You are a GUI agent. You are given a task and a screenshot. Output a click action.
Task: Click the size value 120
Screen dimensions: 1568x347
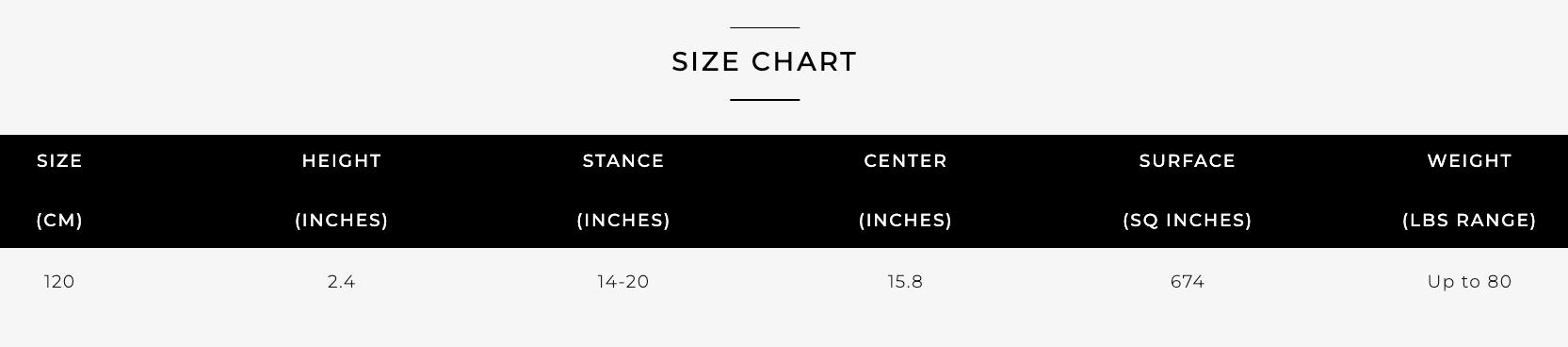pyautogui.click(x=59, y=282)
